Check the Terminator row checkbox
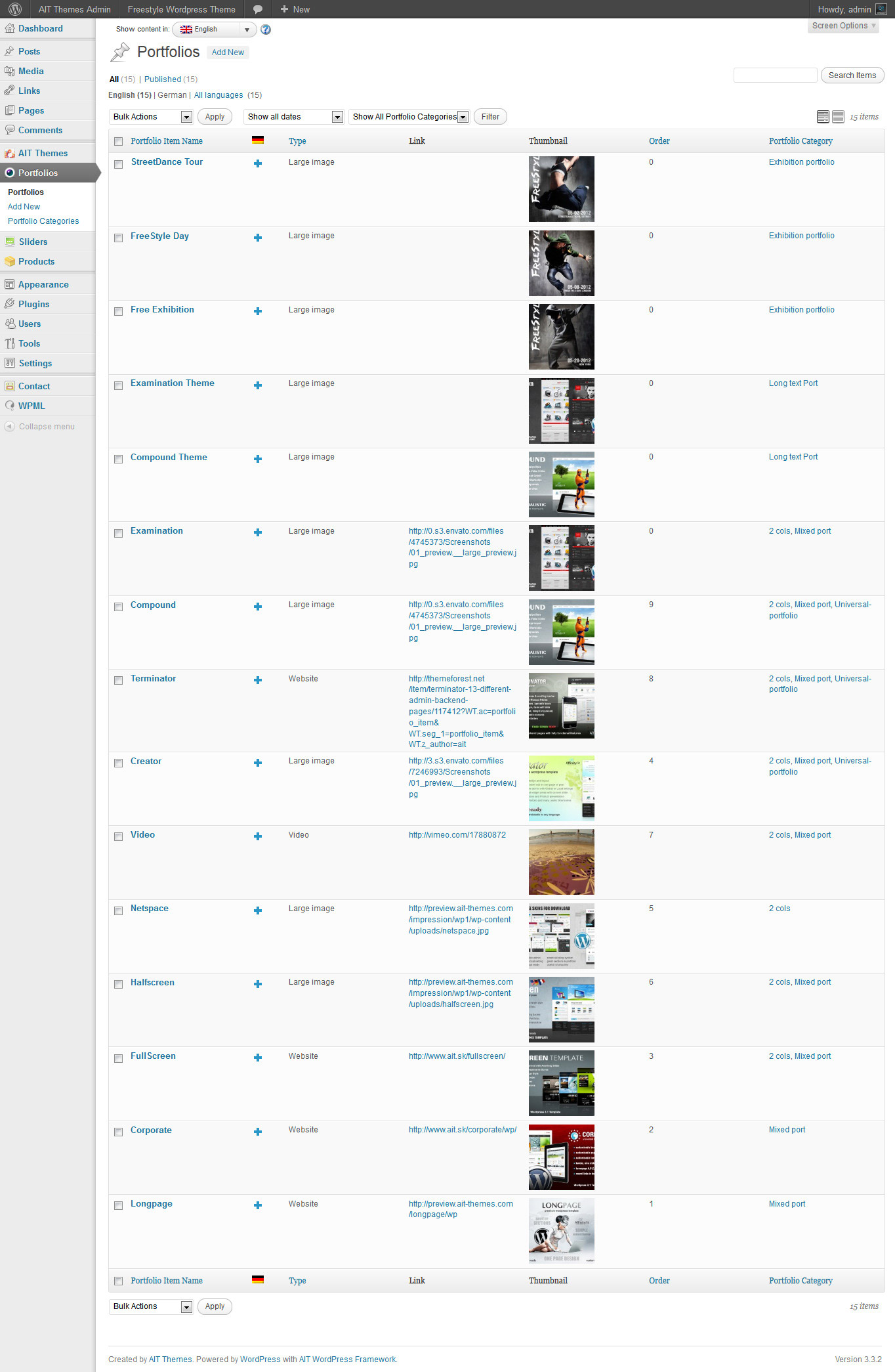 (x=119, y=681)
